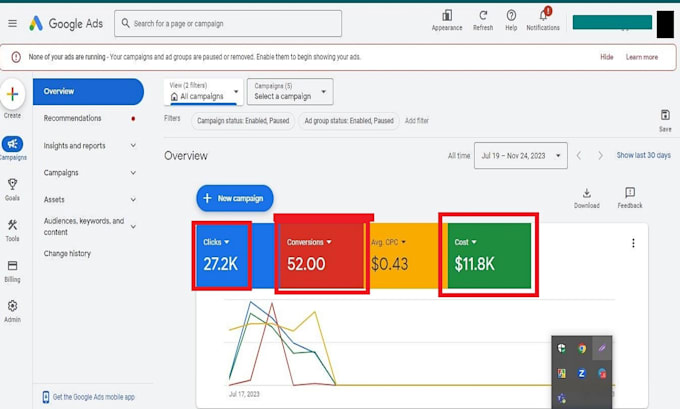This screenshot has width=680, height=409.
Task: Click the All time label
Action: coord(459,155)
